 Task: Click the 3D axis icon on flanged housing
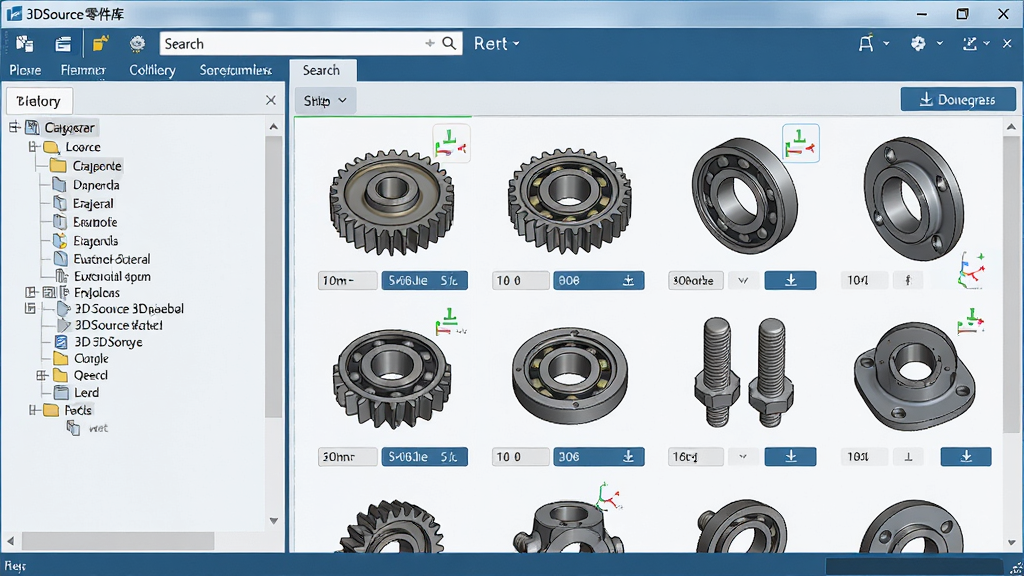971,321
